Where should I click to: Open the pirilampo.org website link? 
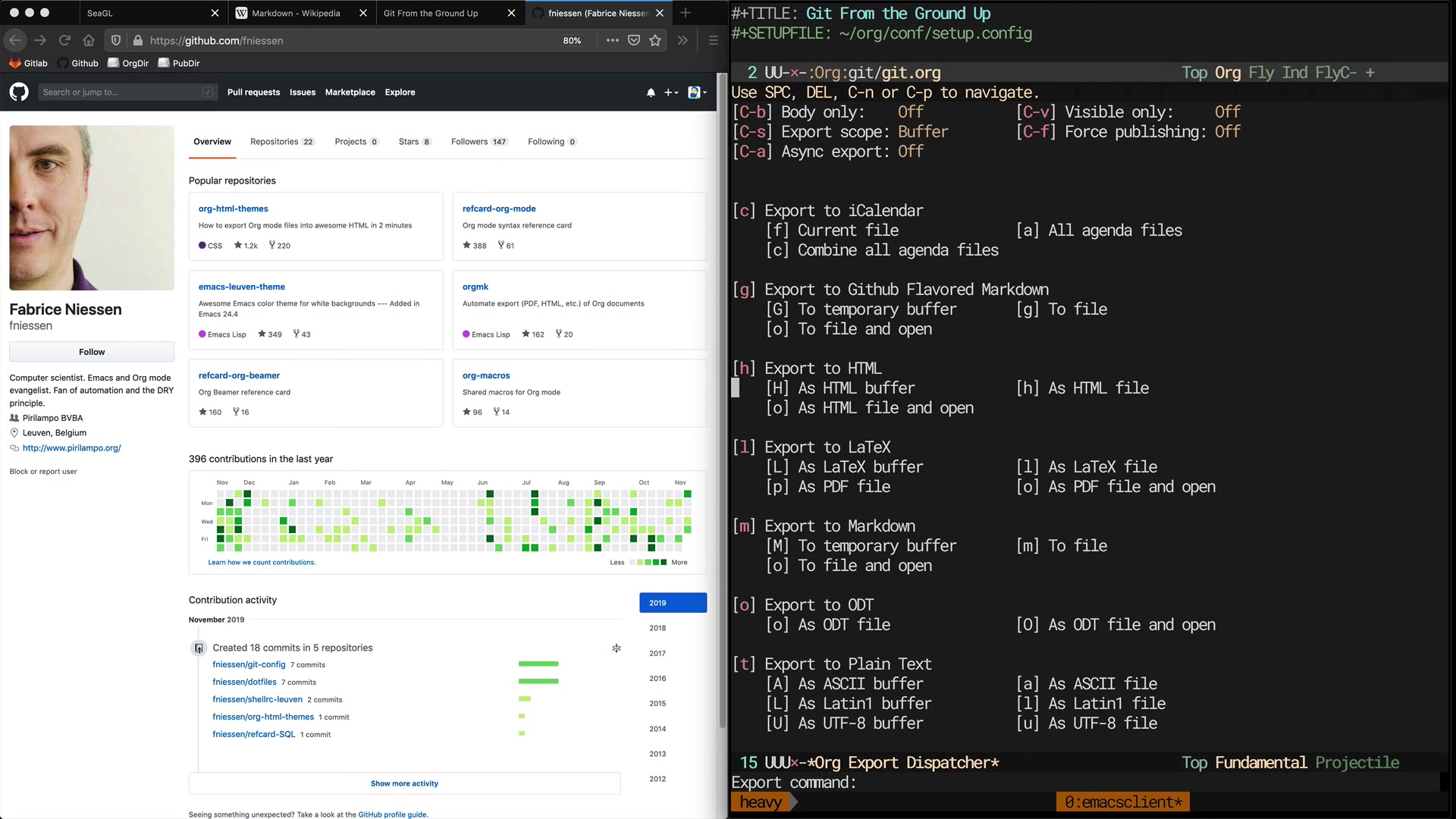[72, 448]
